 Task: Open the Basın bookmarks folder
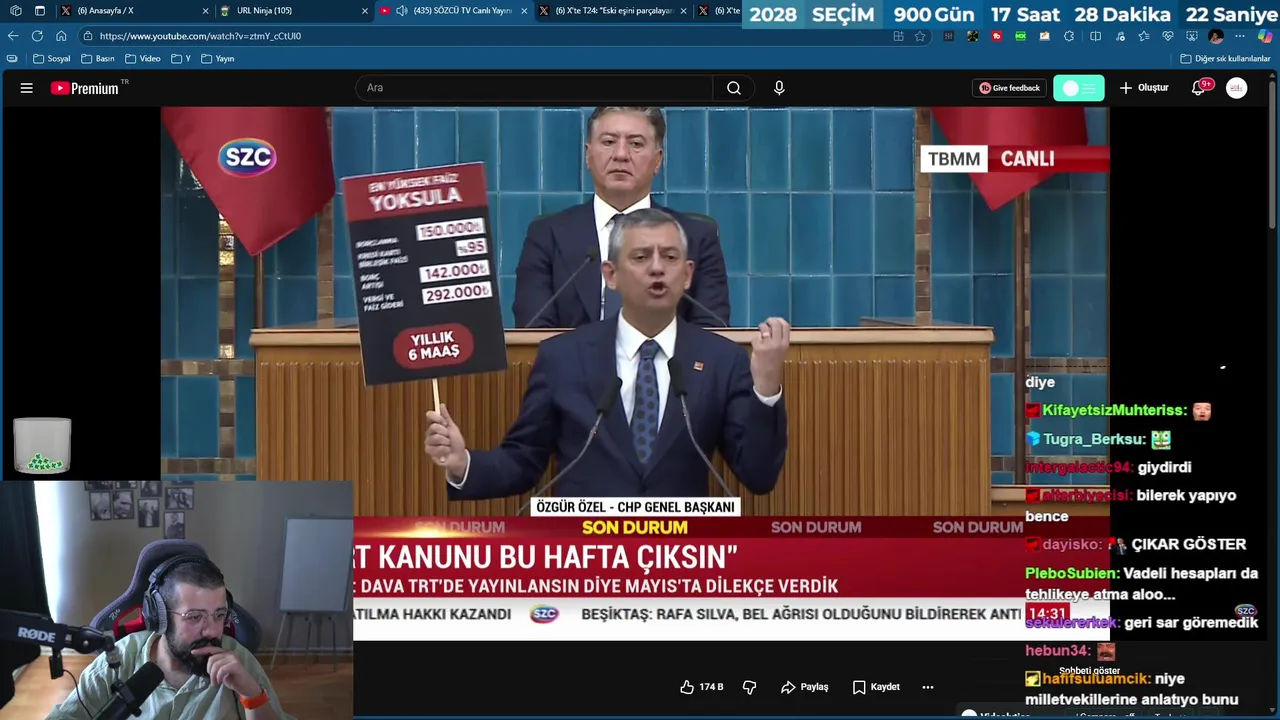[98, 59]
